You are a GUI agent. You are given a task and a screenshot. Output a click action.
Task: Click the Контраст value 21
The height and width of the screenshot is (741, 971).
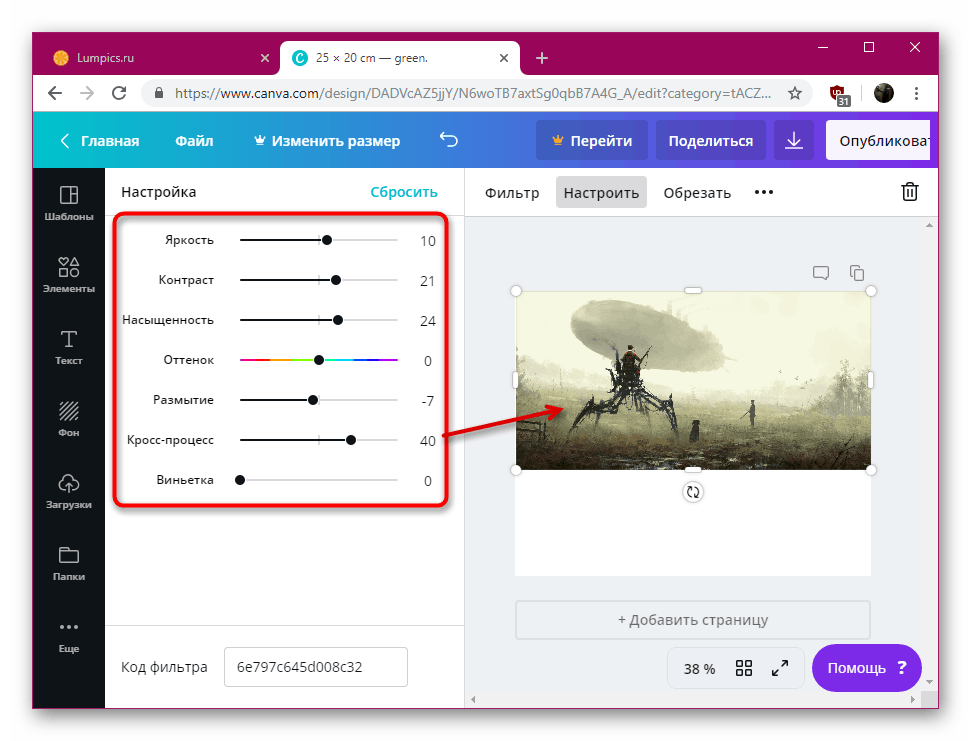428,281
